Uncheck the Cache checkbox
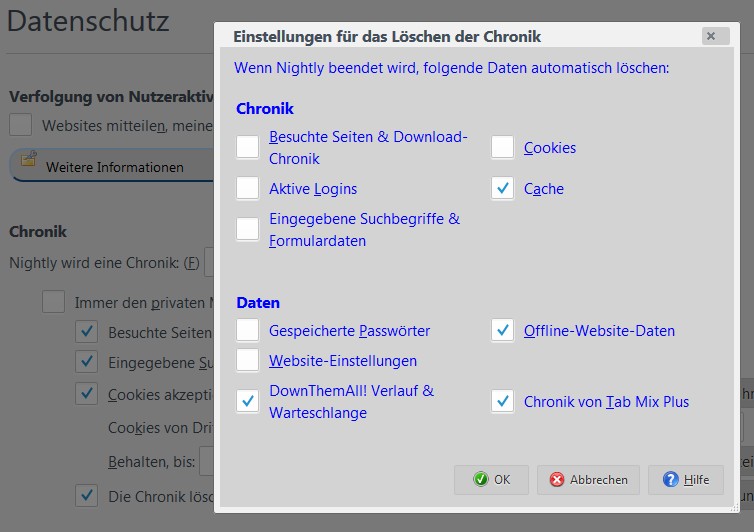The image size is (754, 532). point(502,189)
